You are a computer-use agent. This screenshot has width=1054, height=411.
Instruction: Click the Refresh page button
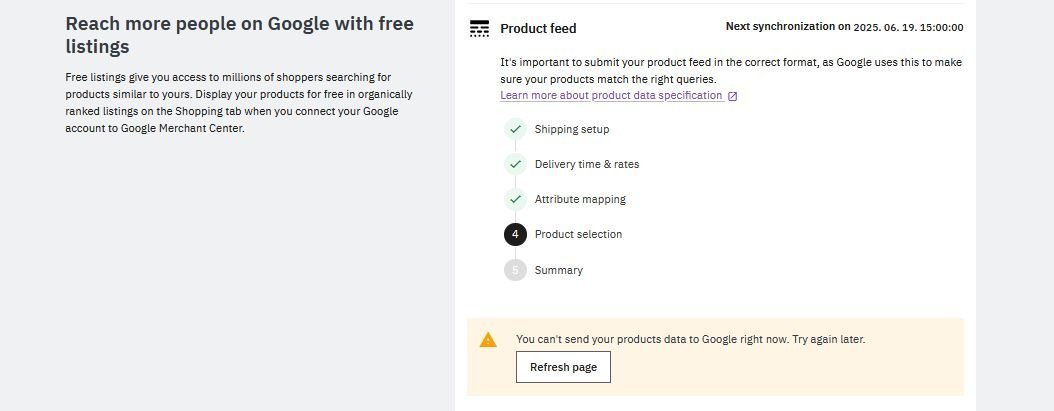pyautogui.click(x=563, y=367)
